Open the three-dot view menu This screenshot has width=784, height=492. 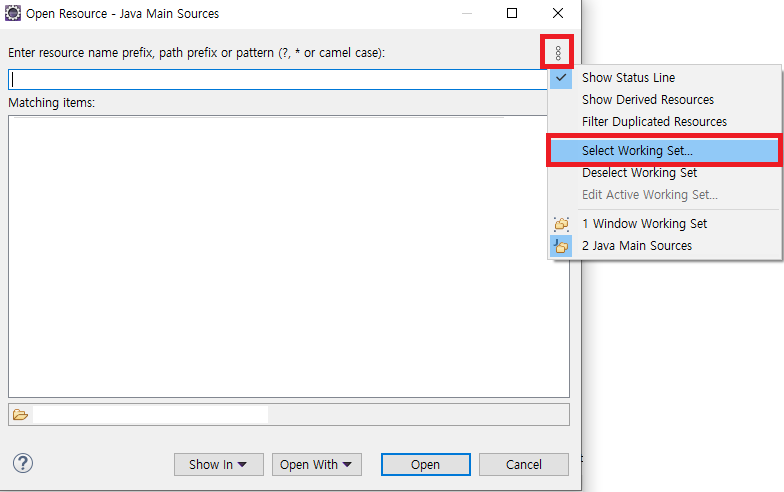pyautogui.click(x=558, y=52)
